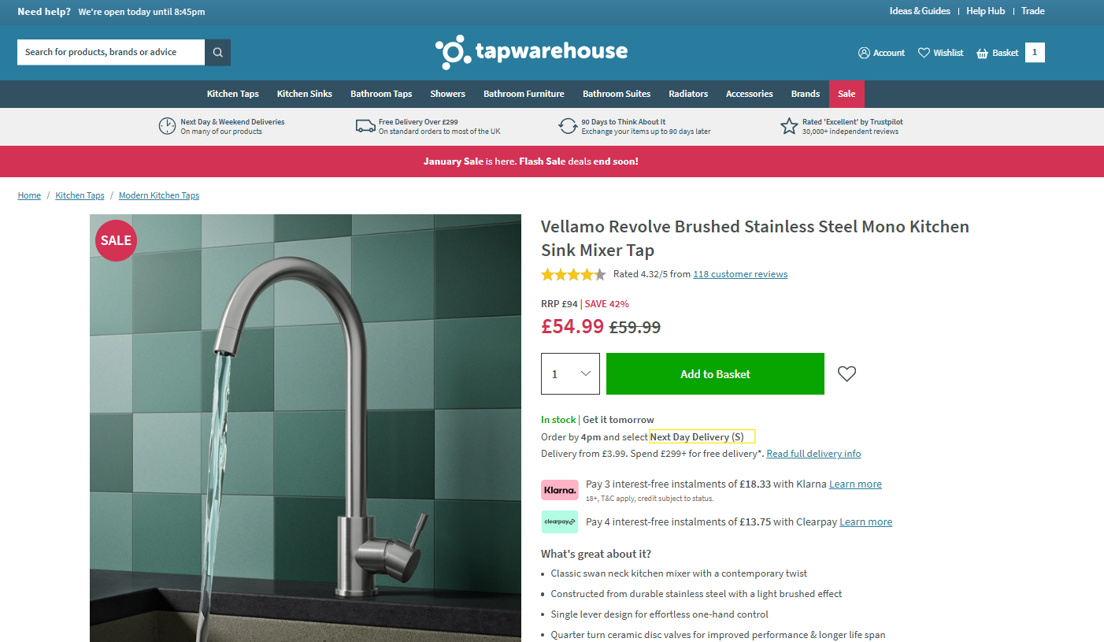
Task: Click the delivery van icon
Action: 365,126
